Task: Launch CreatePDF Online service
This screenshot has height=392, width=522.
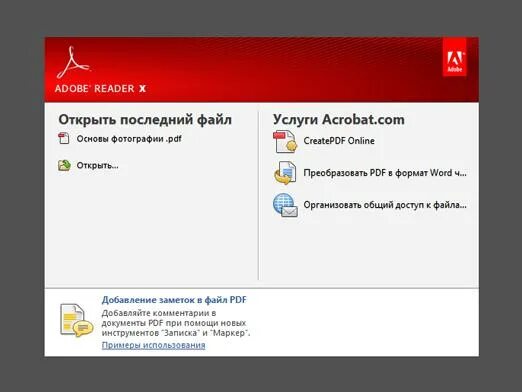Action: click(339, 141)
